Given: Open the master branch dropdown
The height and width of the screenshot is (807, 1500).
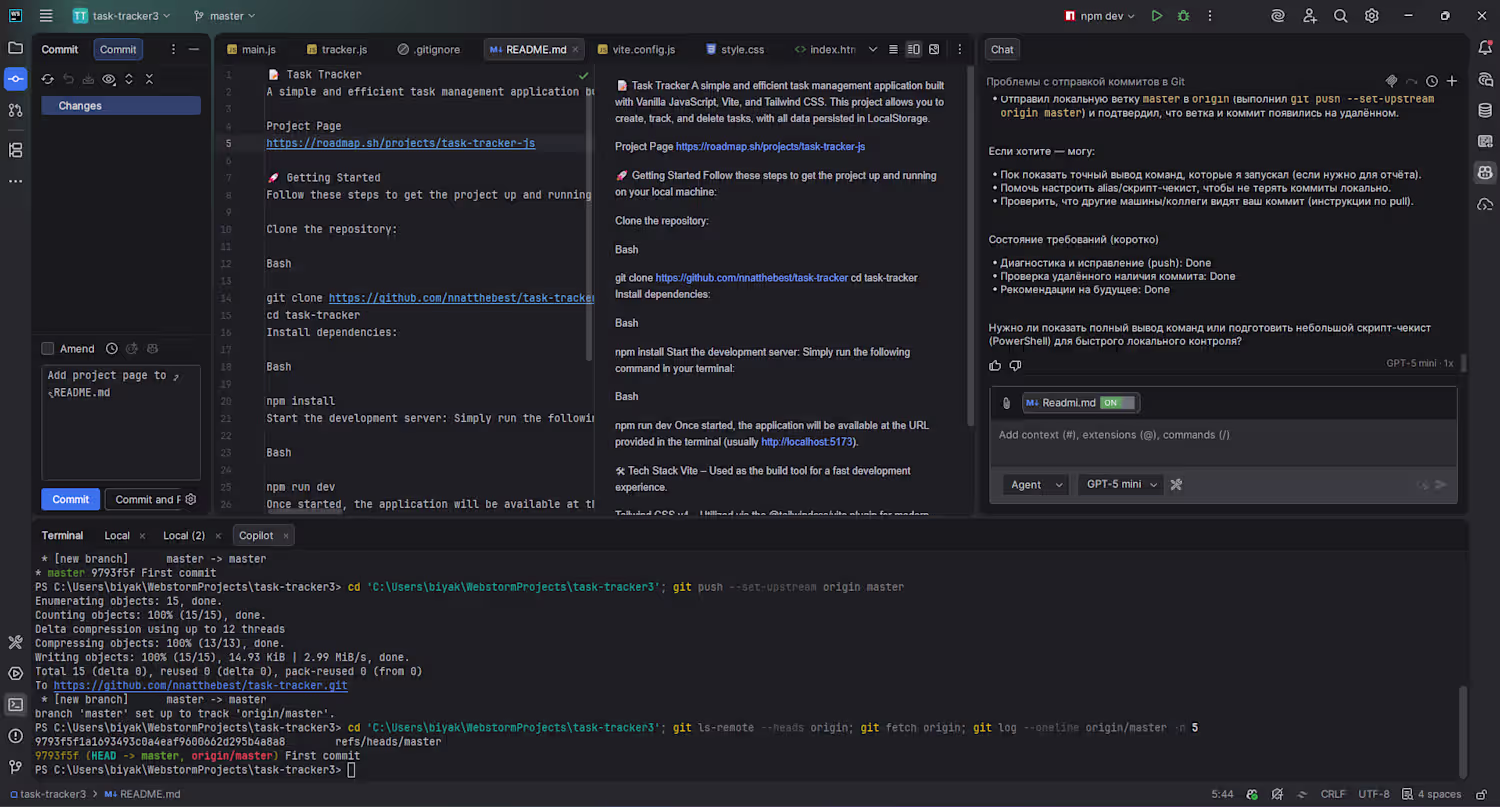Looking at the screenshot, I should (225, 16).
